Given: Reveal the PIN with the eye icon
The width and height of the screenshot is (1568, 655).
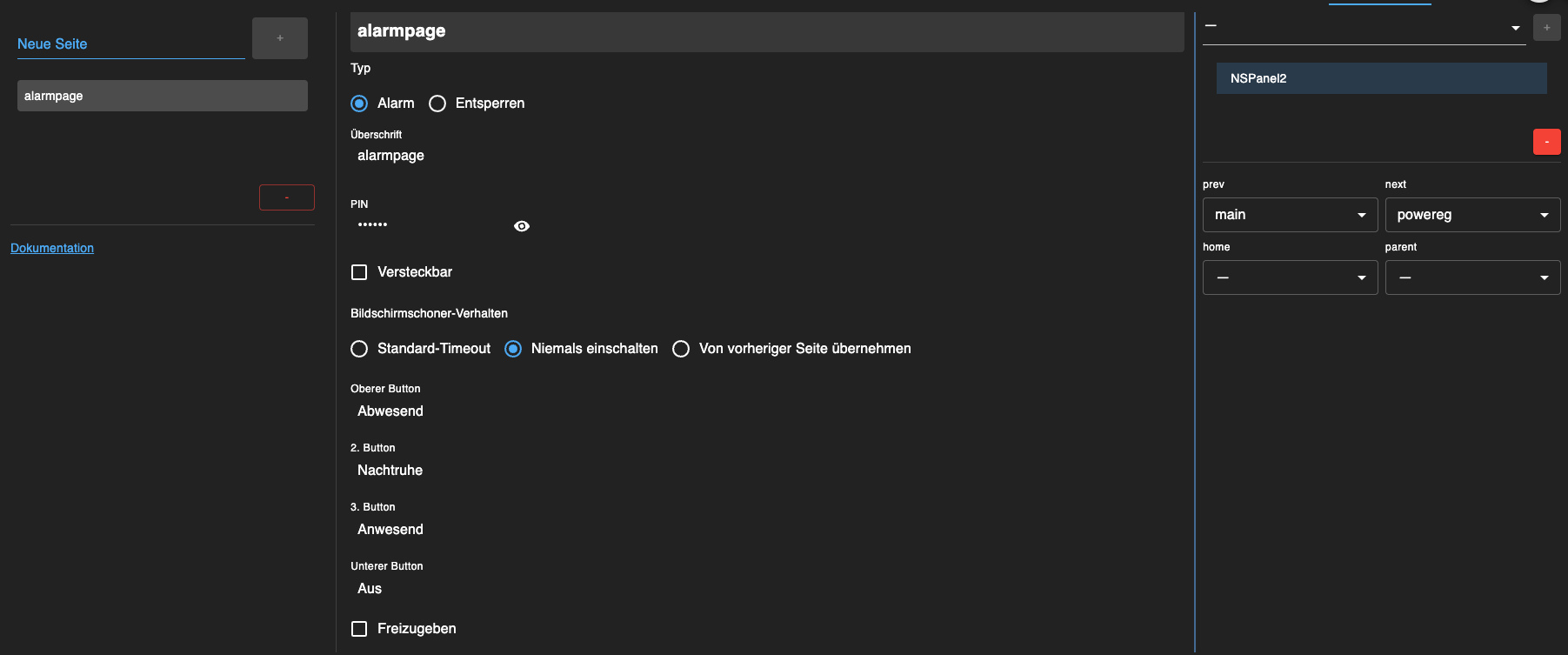Looking at the screenshot, I should pos(522,226).
